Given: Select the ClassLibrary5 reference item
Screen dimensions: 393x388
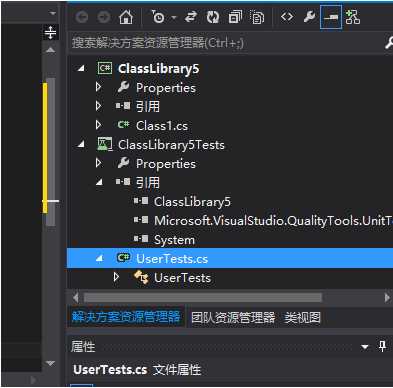Looking at the screenshot, I should [192, 202].
